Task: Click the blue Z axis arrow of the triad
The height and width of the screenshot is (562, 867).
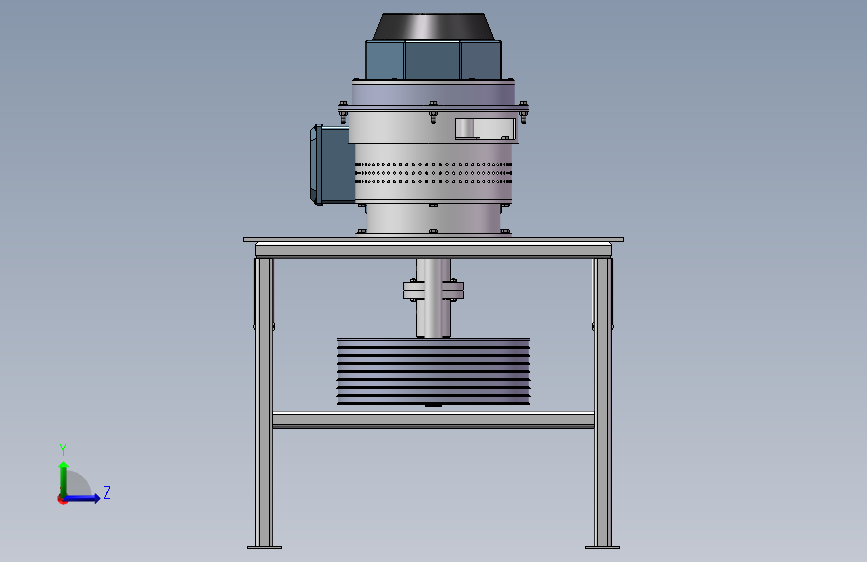Action: [x=83, y=498]
